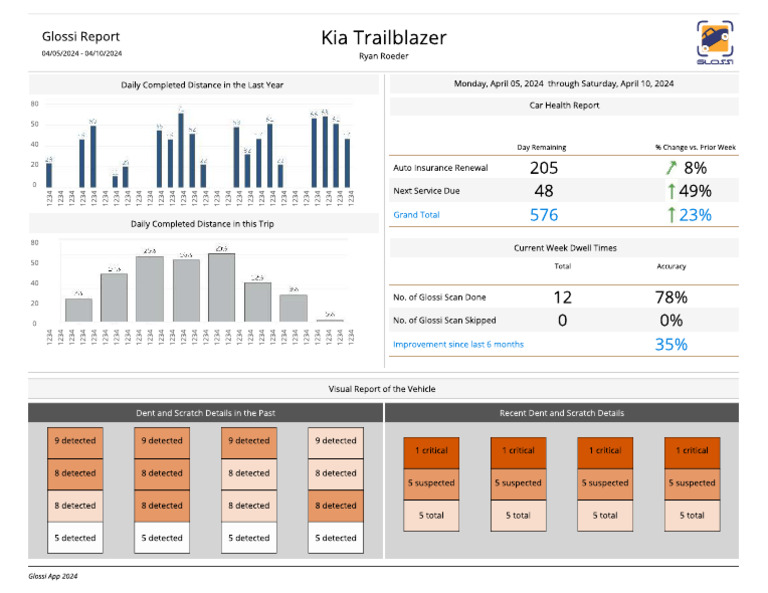Click the Total column header in Dwell Times
The width and height of the screenshot is (768, 593).
pyautogui.click(x=562, y=266)
